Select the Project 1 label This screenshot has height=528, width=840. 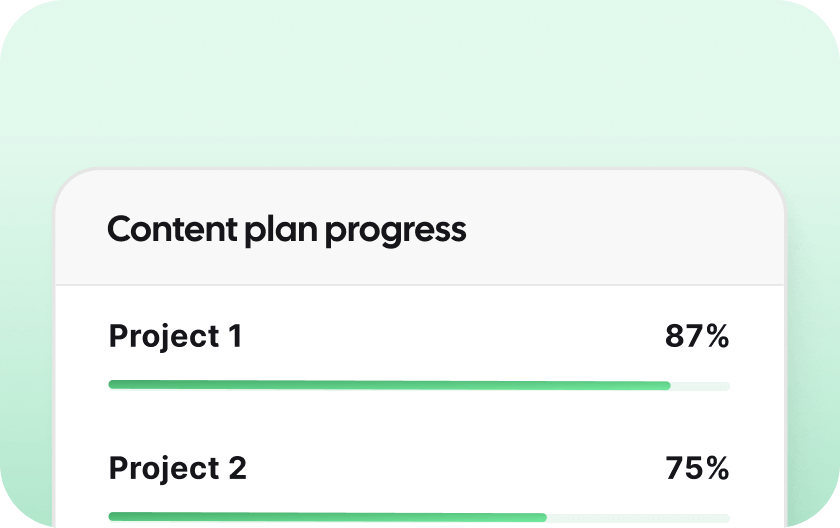pos(175,337)
